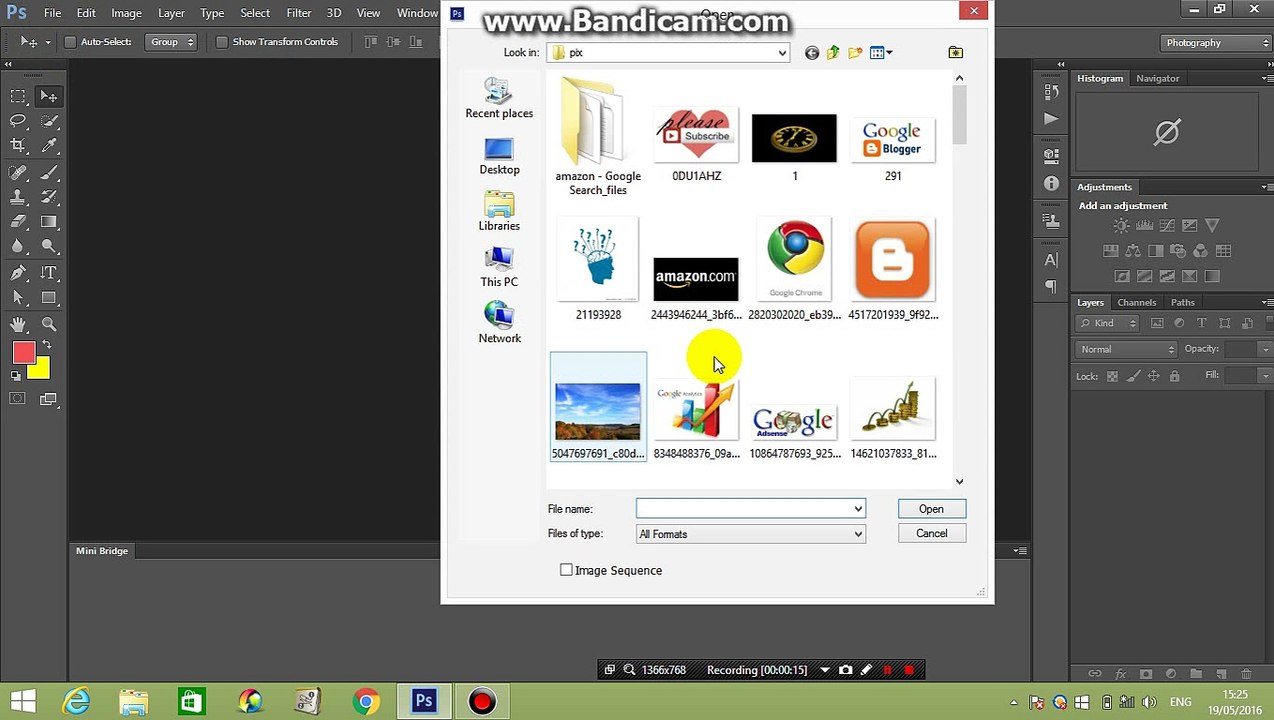
Task: Check the Image Sequence checkbox
Action: coord(566,570)
